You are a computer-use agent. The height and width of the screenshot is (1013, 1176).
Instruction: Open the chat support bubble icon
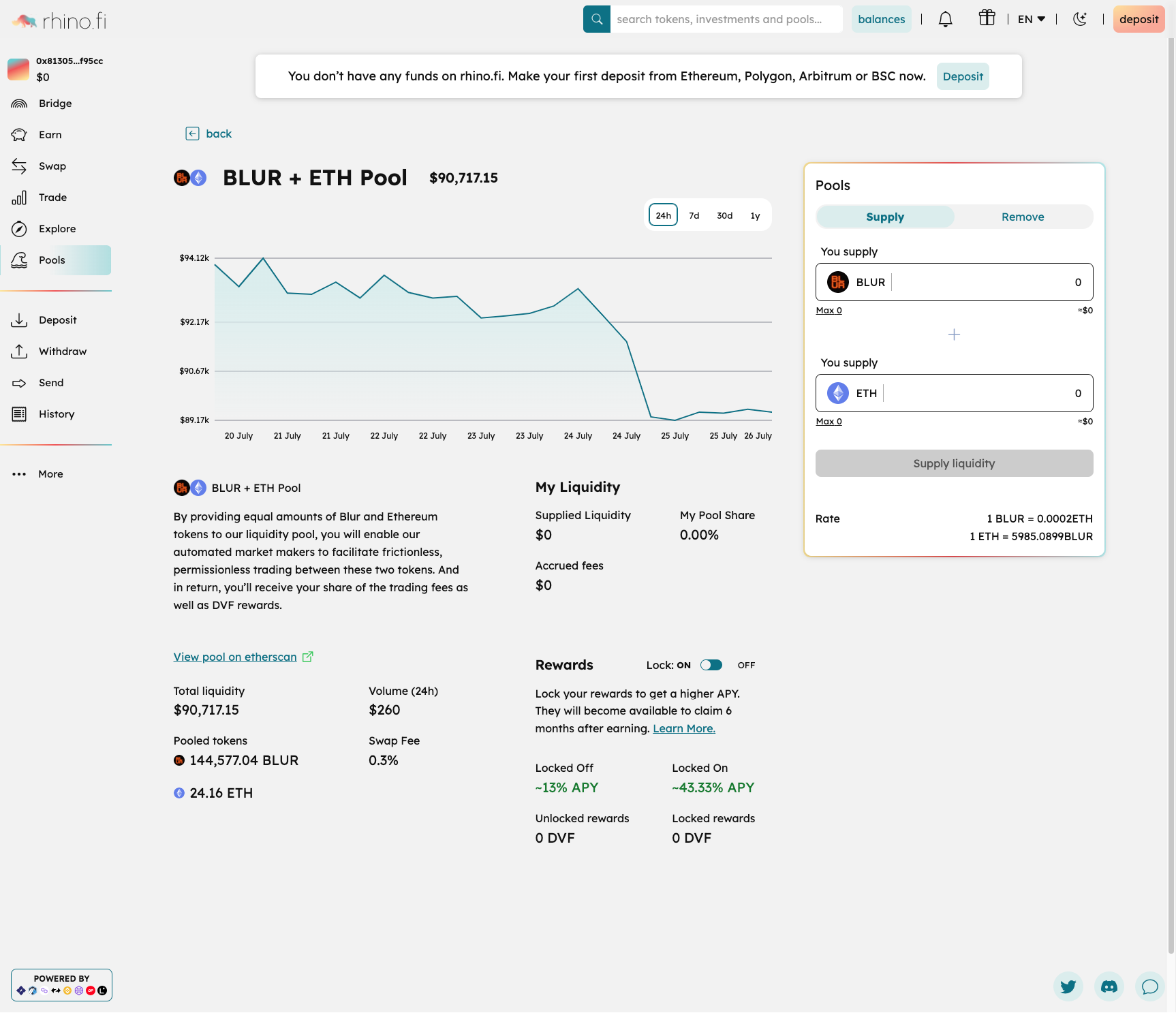(1150, 986)
